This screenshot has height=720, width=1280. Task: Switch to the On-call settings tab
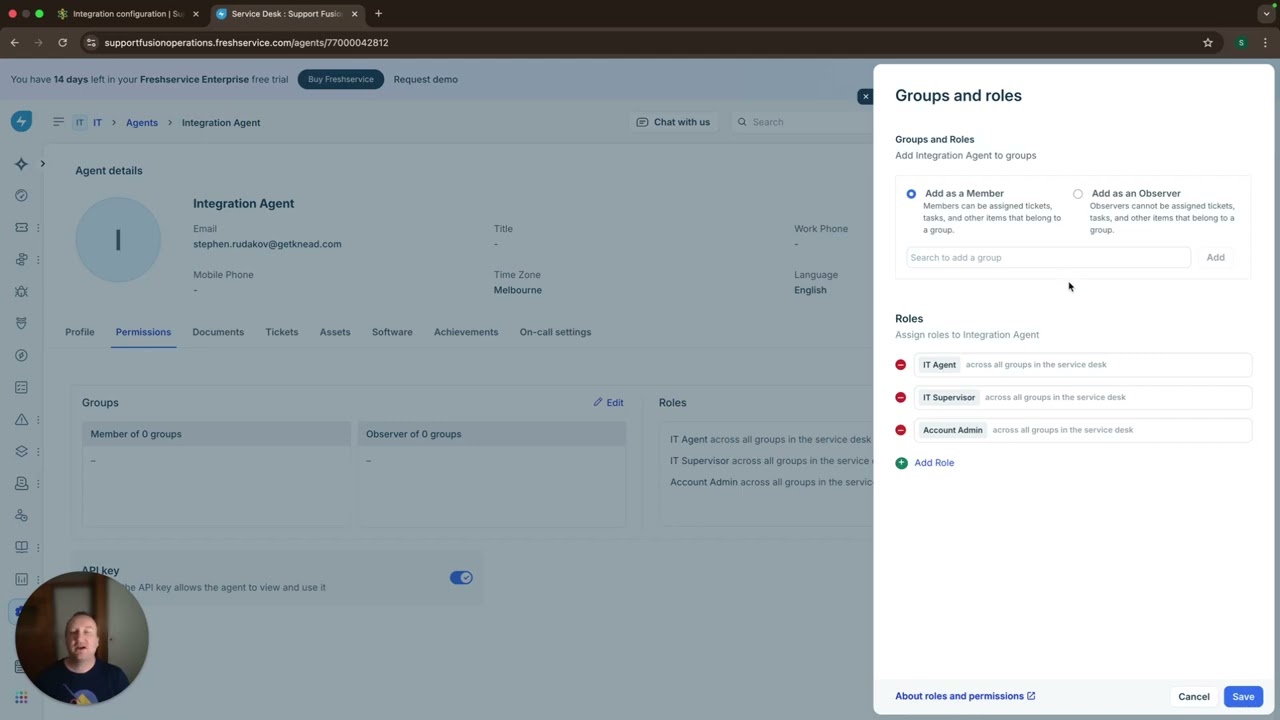coord(555,332)
